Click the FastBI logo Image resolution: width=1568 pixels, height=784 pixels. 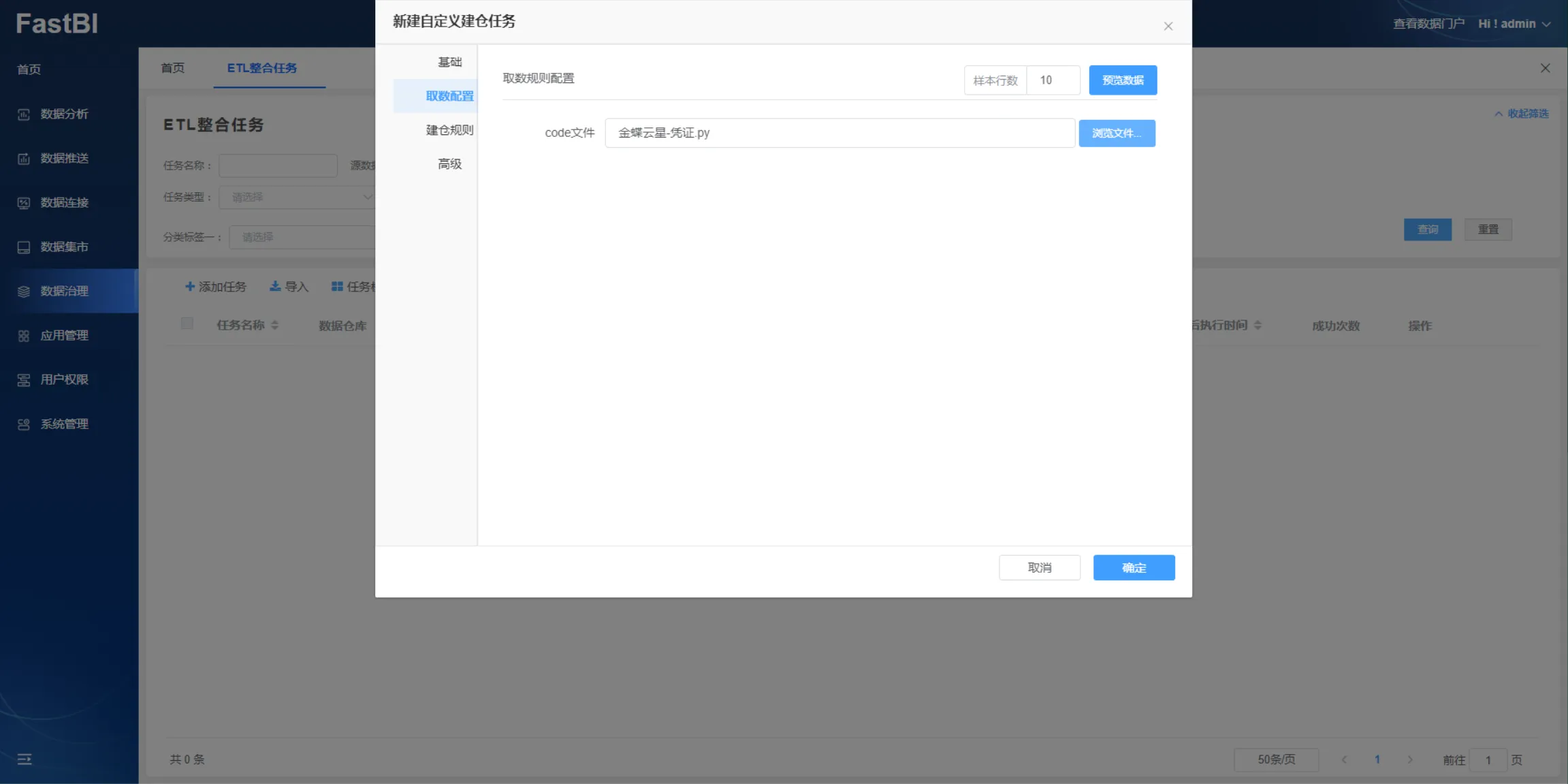[57, 24]
